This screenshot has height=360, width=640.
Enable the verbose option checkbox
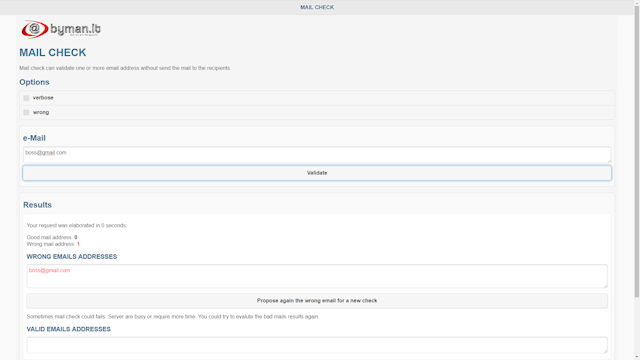click(26, 98)
